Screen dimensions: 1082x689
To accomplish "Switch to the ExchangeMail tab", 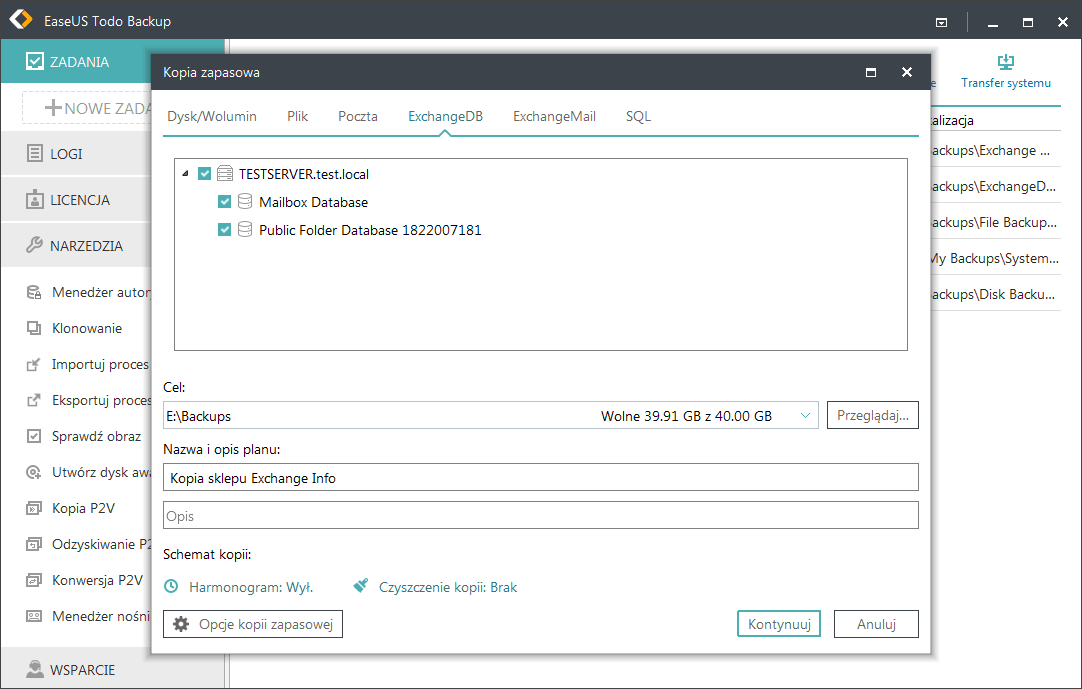I will tap(554, 116).
